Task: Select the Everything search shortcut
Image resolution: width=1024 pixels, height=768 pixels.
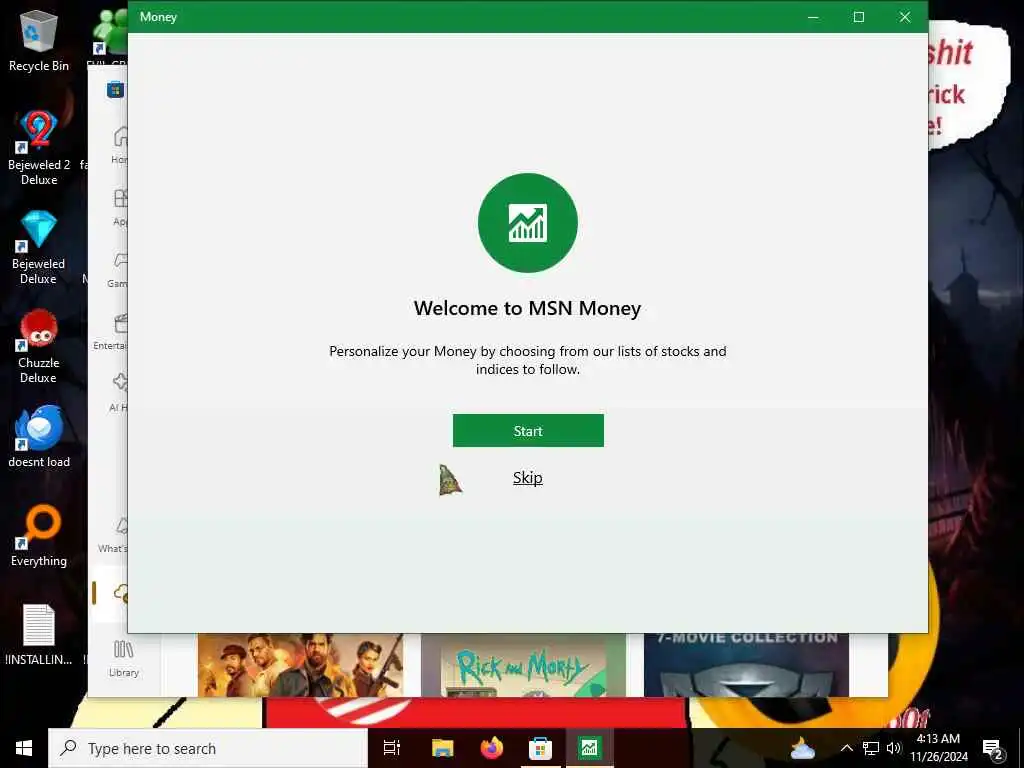Action: (39, 536)
